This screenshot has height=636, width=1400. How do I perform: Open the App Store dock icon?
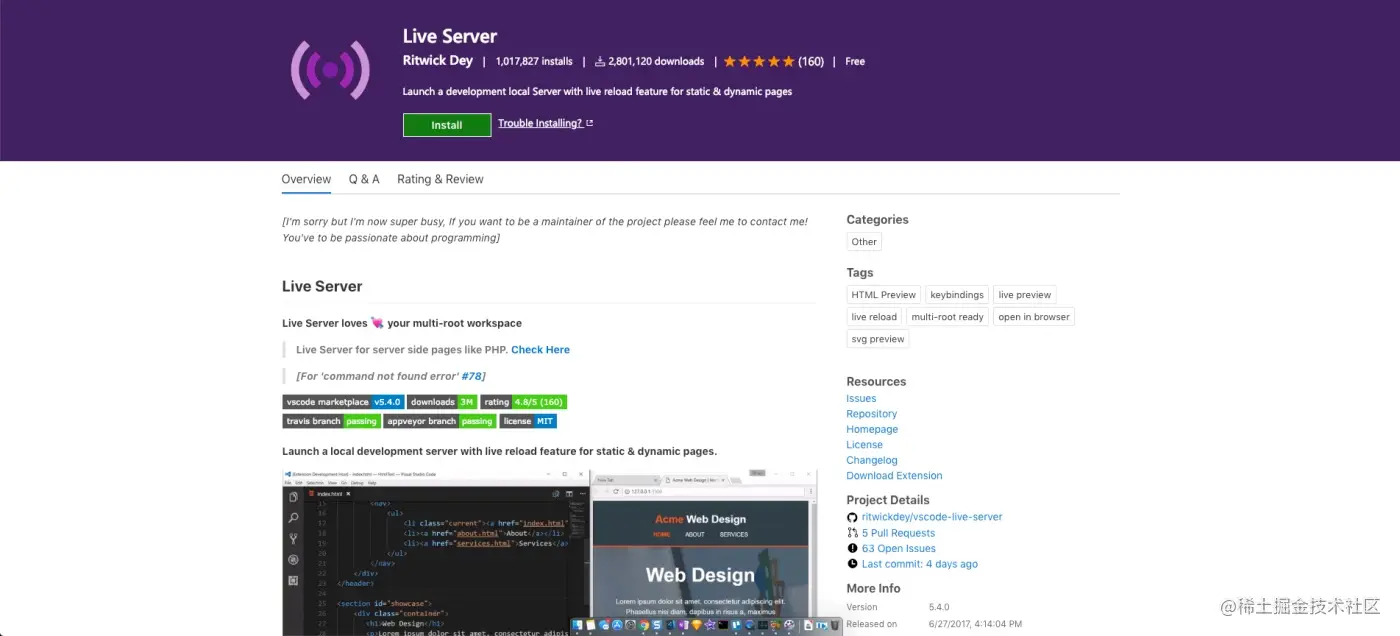pyautogui.click(x=617, y=625)
